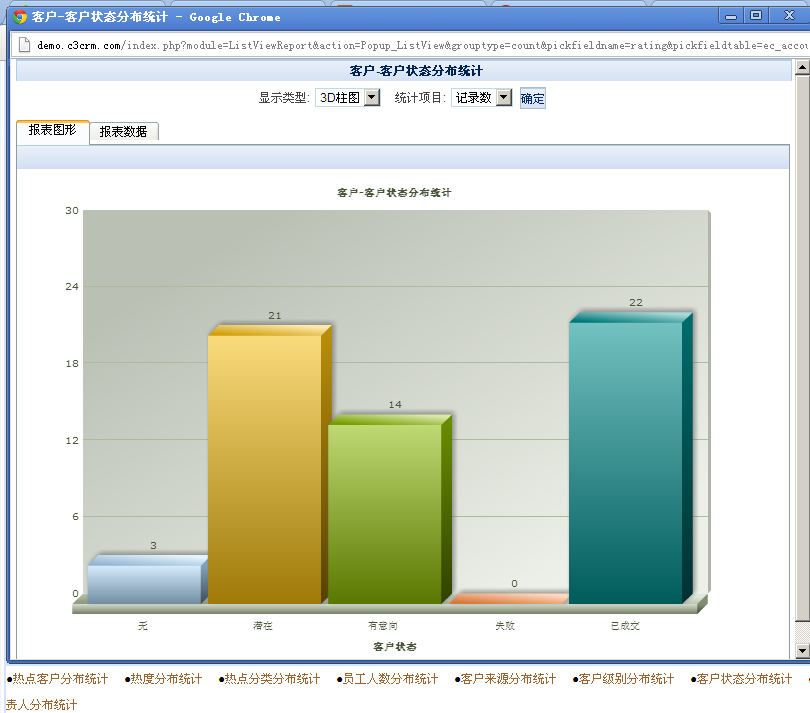Follow the 客户来源分布统计 link
This screenshot has width=810, height=713.
click(x=507, y=679)
